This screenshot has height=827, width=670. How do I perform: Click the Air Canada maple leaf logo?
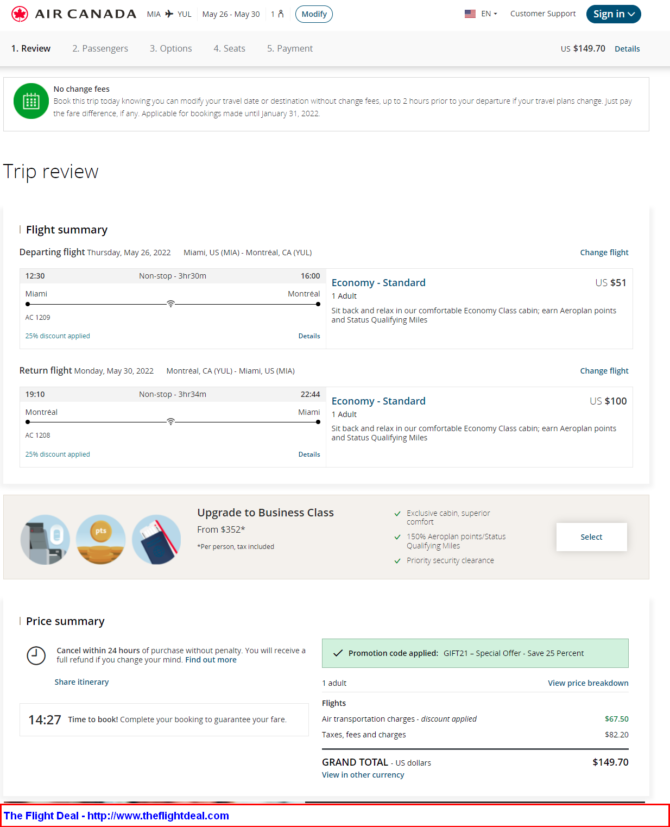pos(20,14)
